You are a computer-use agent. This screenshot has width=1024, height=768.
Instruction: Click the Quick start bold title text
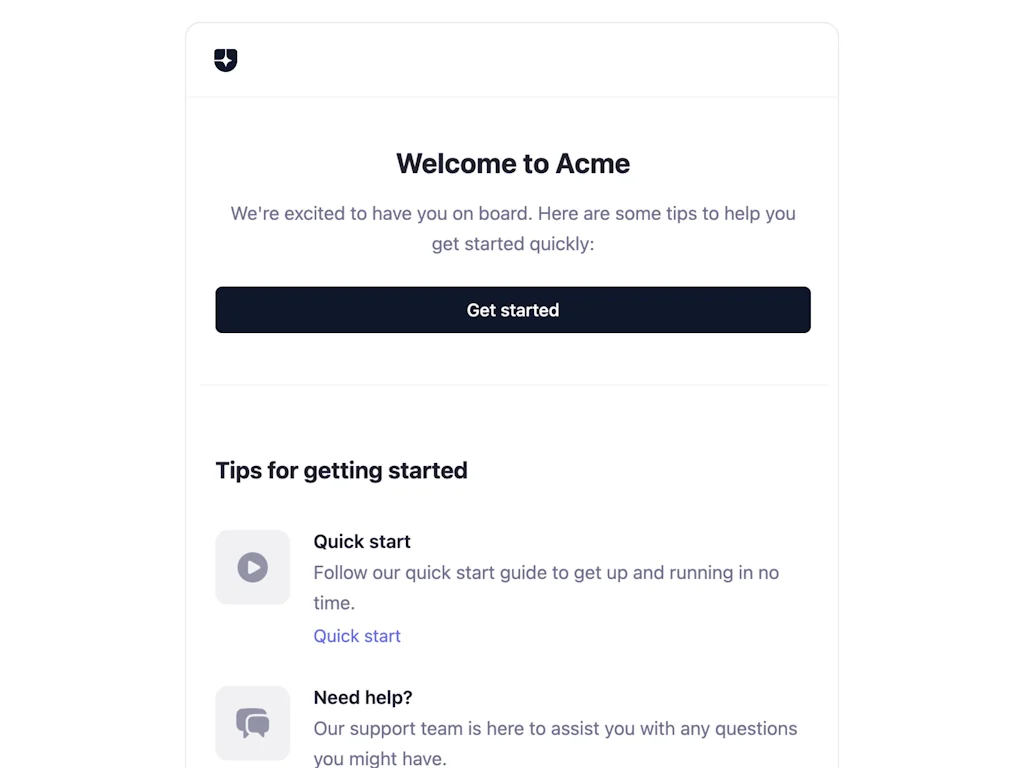point(362,541)
